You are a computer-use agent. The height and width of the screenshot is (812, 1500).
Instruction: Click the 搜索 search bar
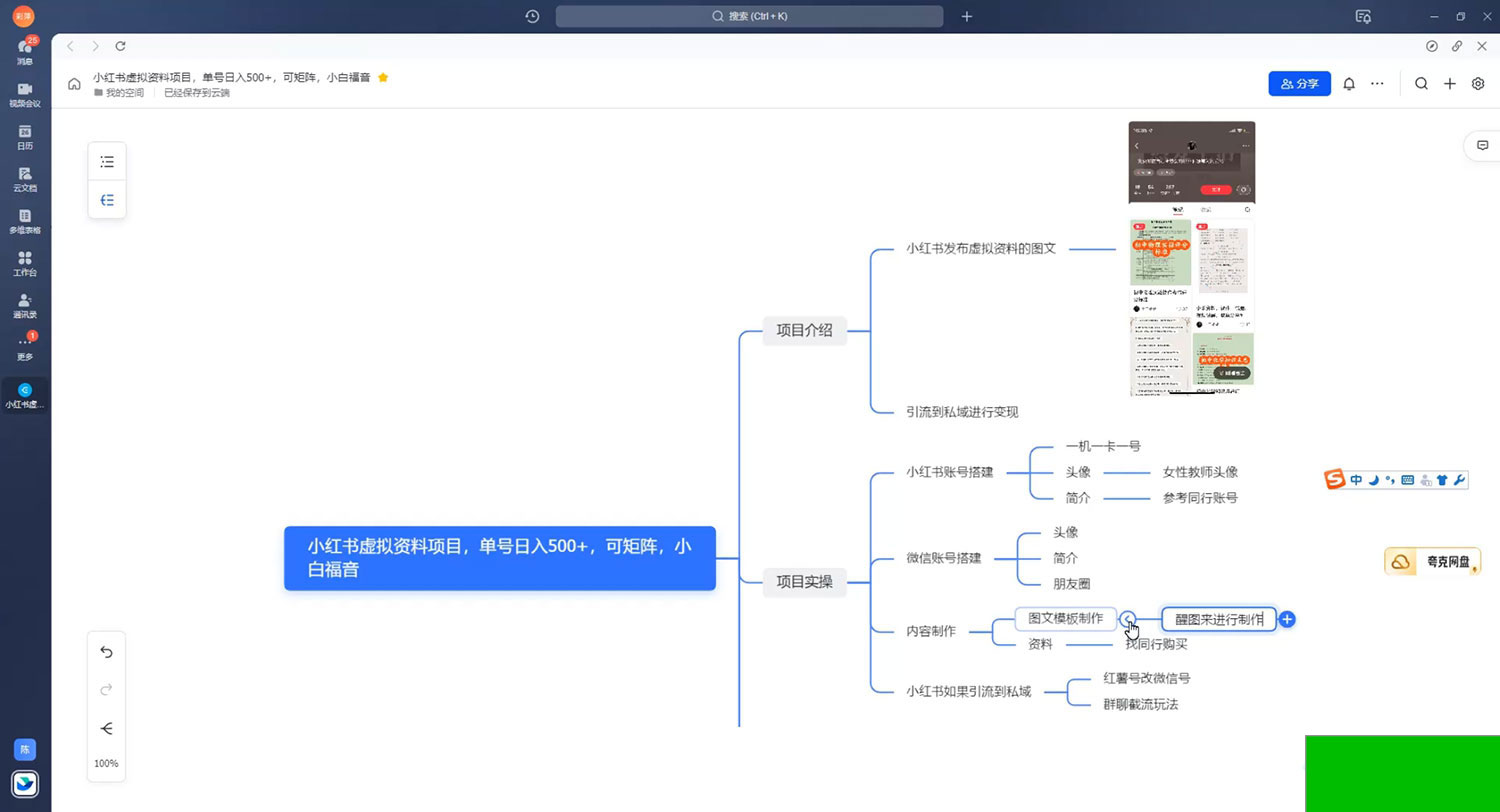[749, 16]
